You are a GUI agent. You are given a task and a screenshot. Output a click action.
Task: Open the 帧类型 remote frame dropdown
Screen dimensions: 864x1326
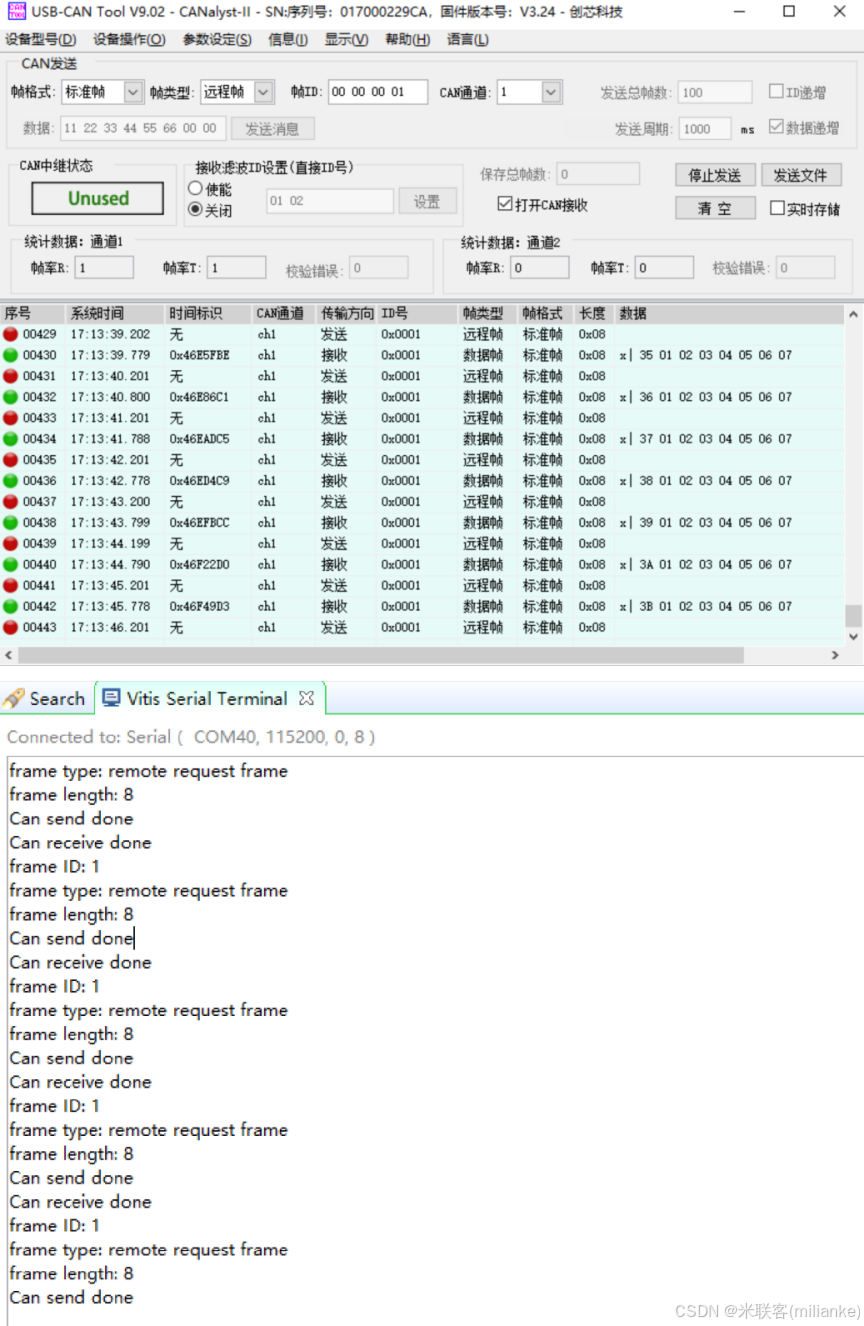pos(262,91)
